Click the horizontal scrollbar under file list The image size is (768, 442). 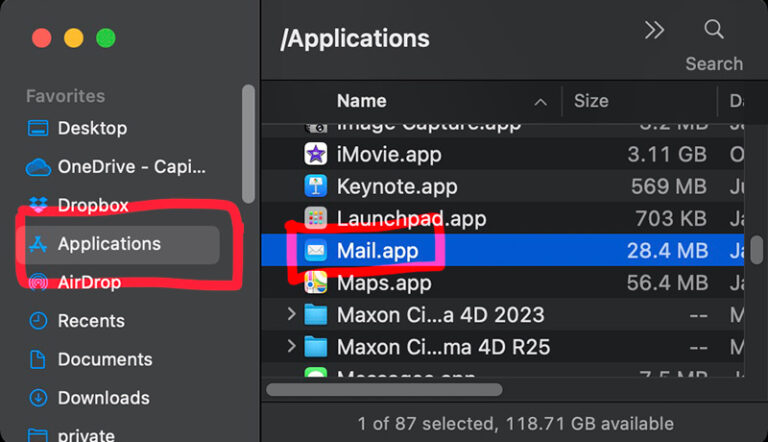tap(384, 390)
